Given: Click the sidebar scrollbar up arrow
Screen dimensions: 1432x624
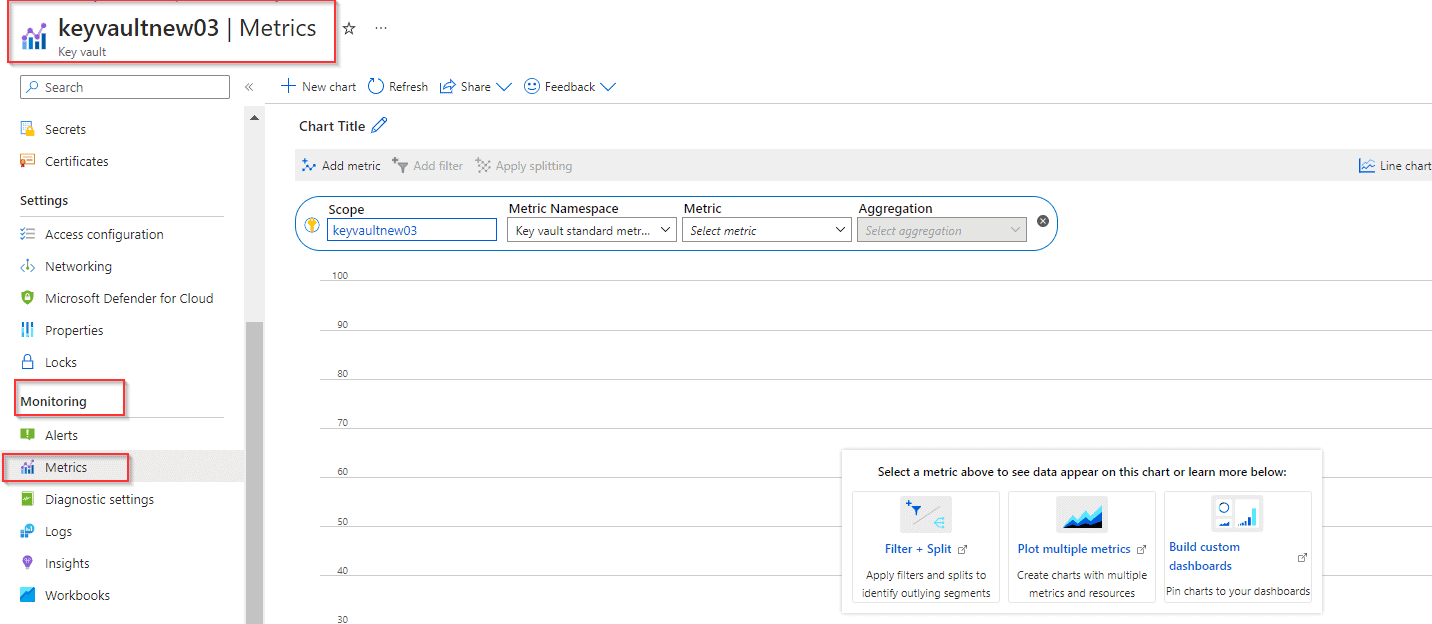Looking at the screenshot, I should coord(254,118).
